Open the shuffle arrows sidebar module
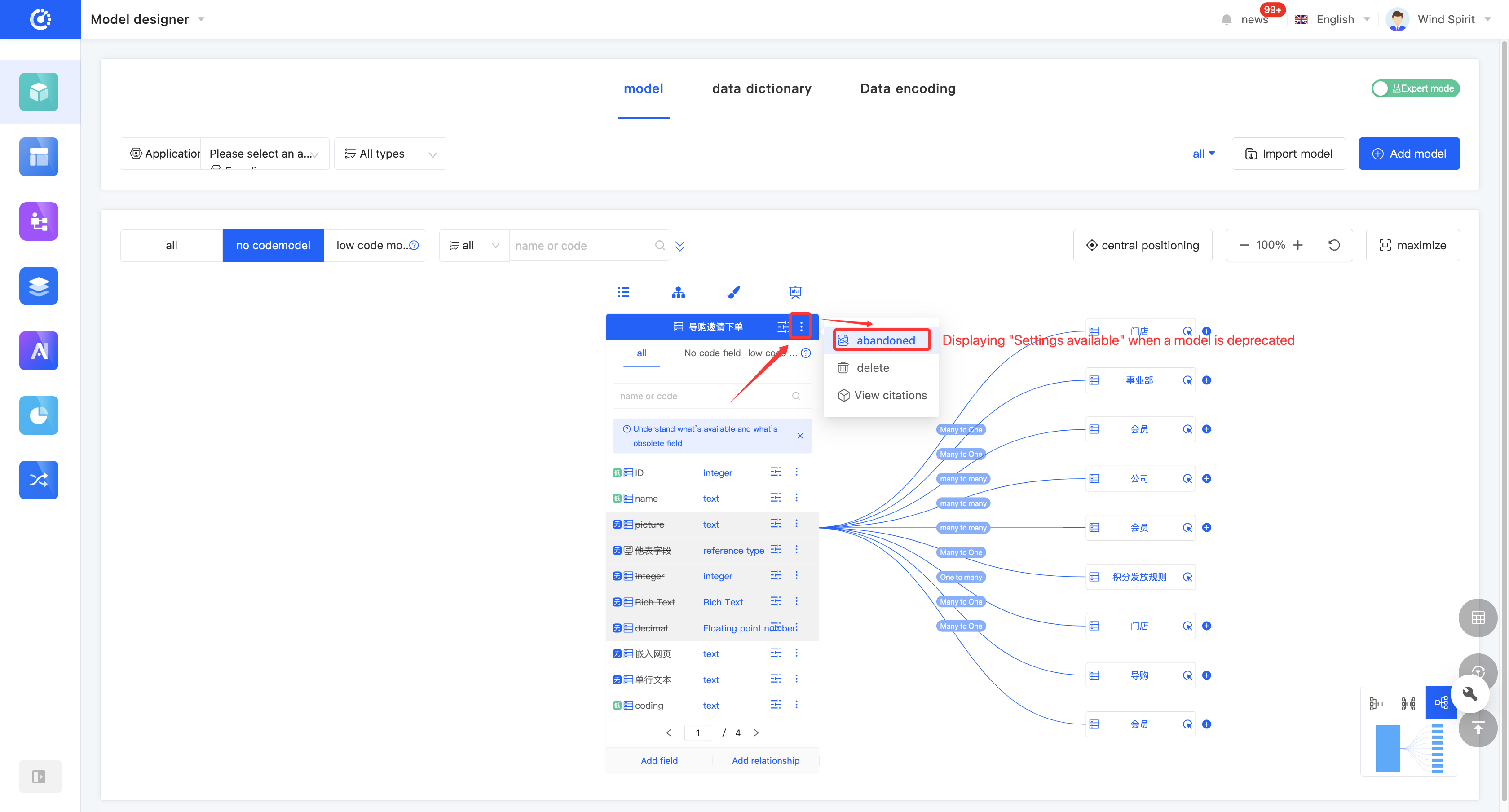 pos(39,480)
